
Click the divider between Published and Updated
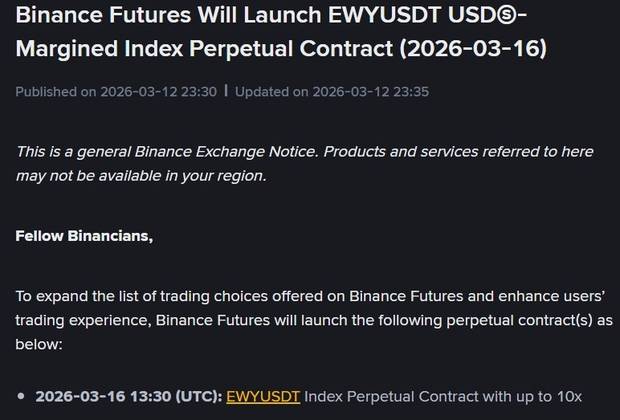click(226, 92)
